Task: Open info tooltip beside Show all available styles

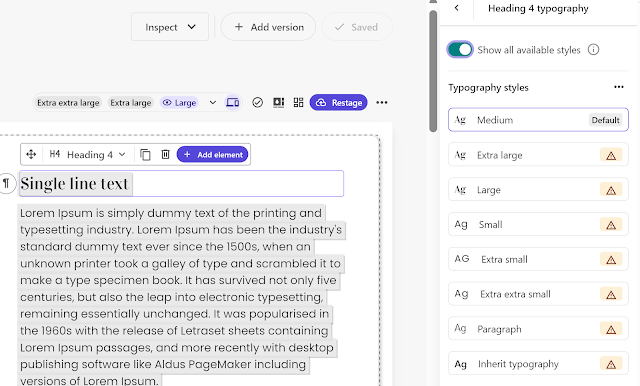Action: click(x=593, y=50)
